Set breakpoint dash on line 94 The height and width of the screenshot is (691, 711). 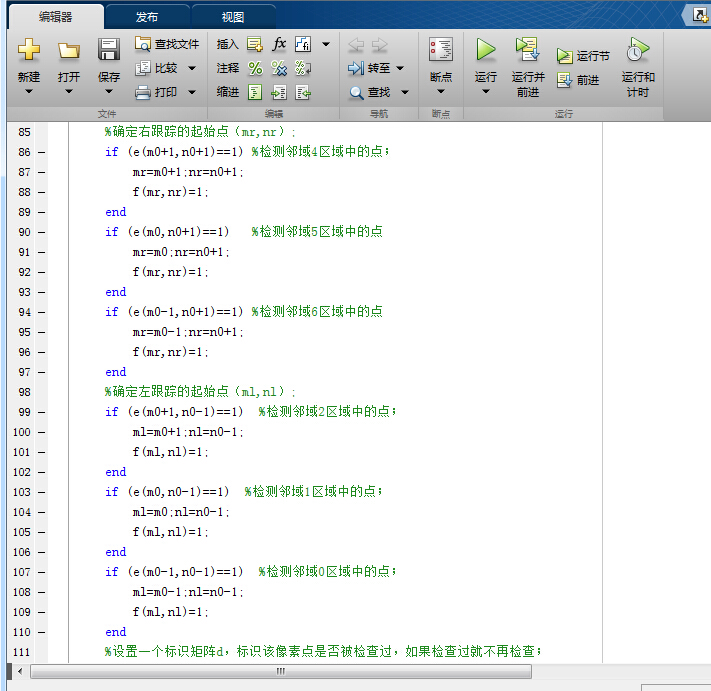pyautogui.click(x=41, y=312)
